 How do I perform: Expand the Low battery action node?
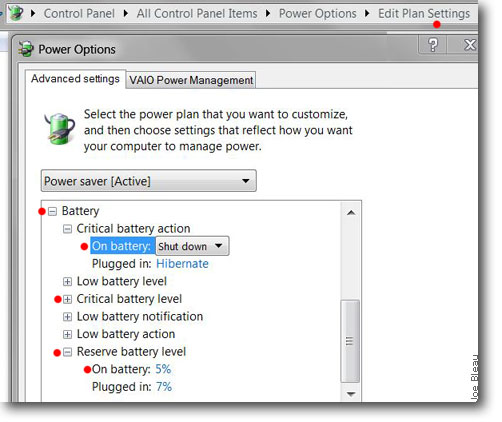67,334
